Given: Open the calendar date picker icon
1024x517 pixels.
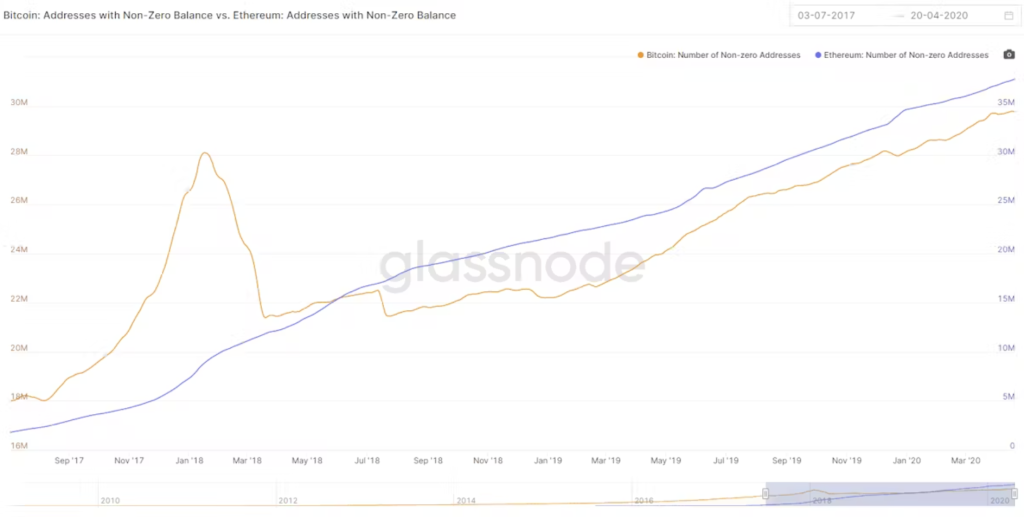Looking at the screenshot, I should tap(1008, 16).
